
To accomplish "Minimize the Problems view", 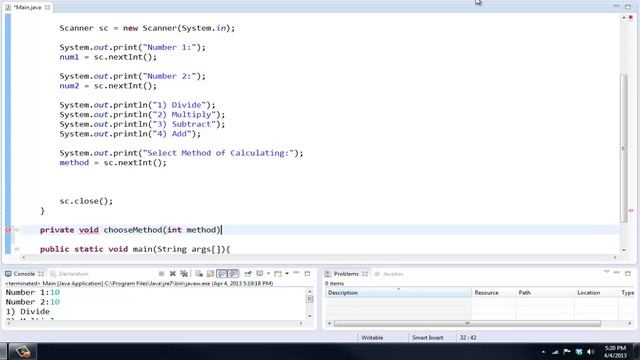I will (617, 273).
